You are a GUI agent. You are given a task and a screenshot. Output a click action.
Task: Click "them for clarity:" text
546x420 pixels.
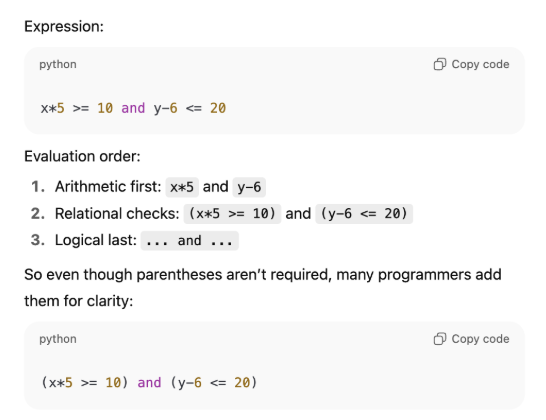coord(79,301)
